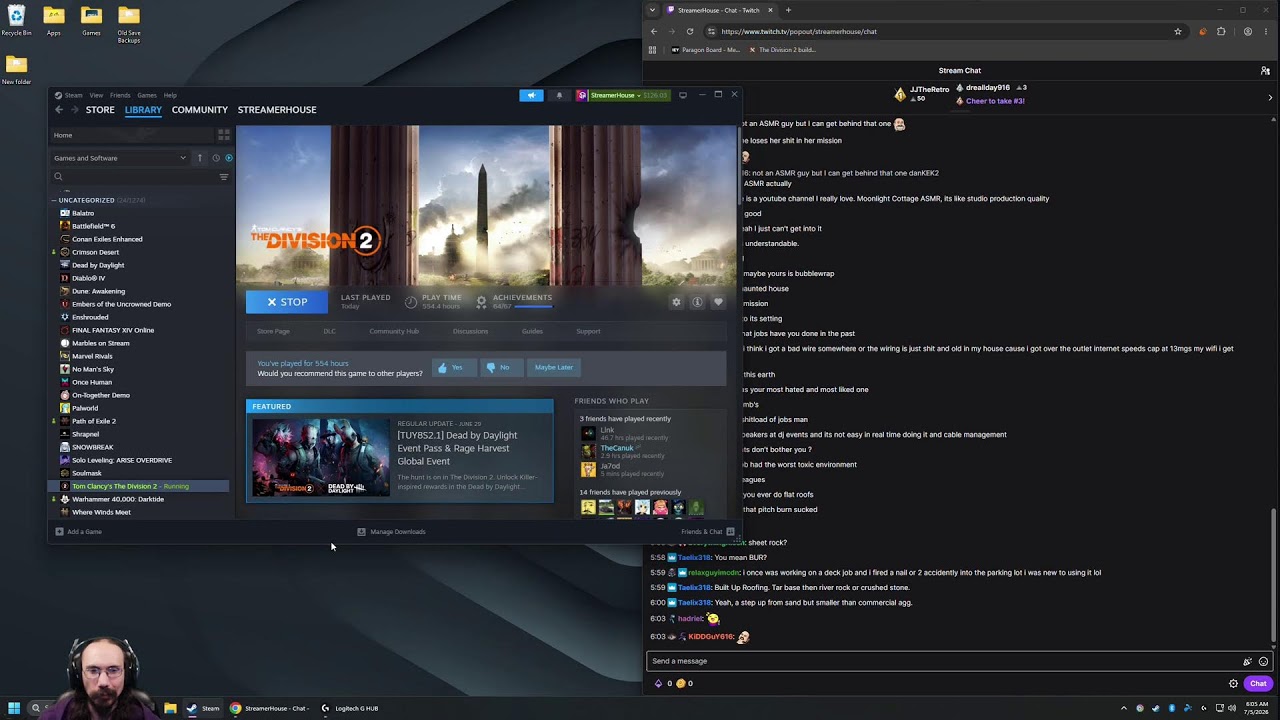The width and height of the screenshot is (1280, 720).
Task: Open Steam notifications bell
Action: point(559,95)
